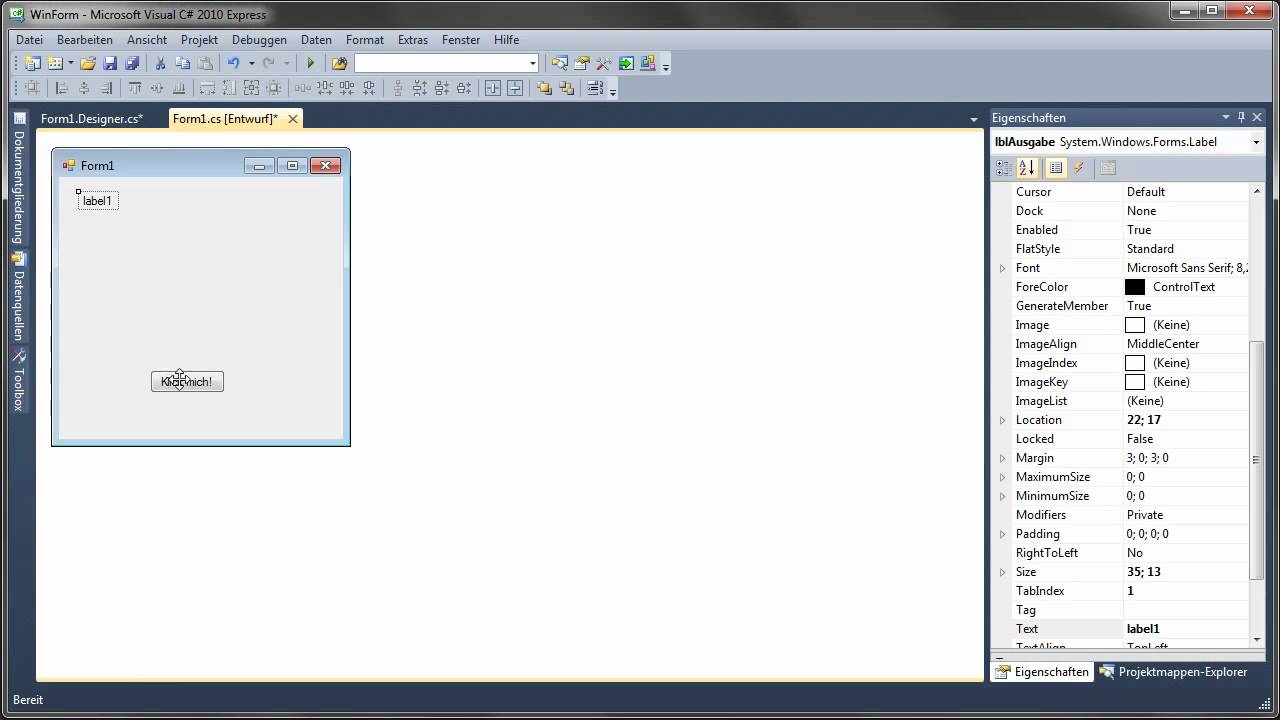Image resolution: width=1280 pixels, height=720 pixels.
Task: Switch to the Form1.Designer.cs tab
Action: tap(91, 119)
